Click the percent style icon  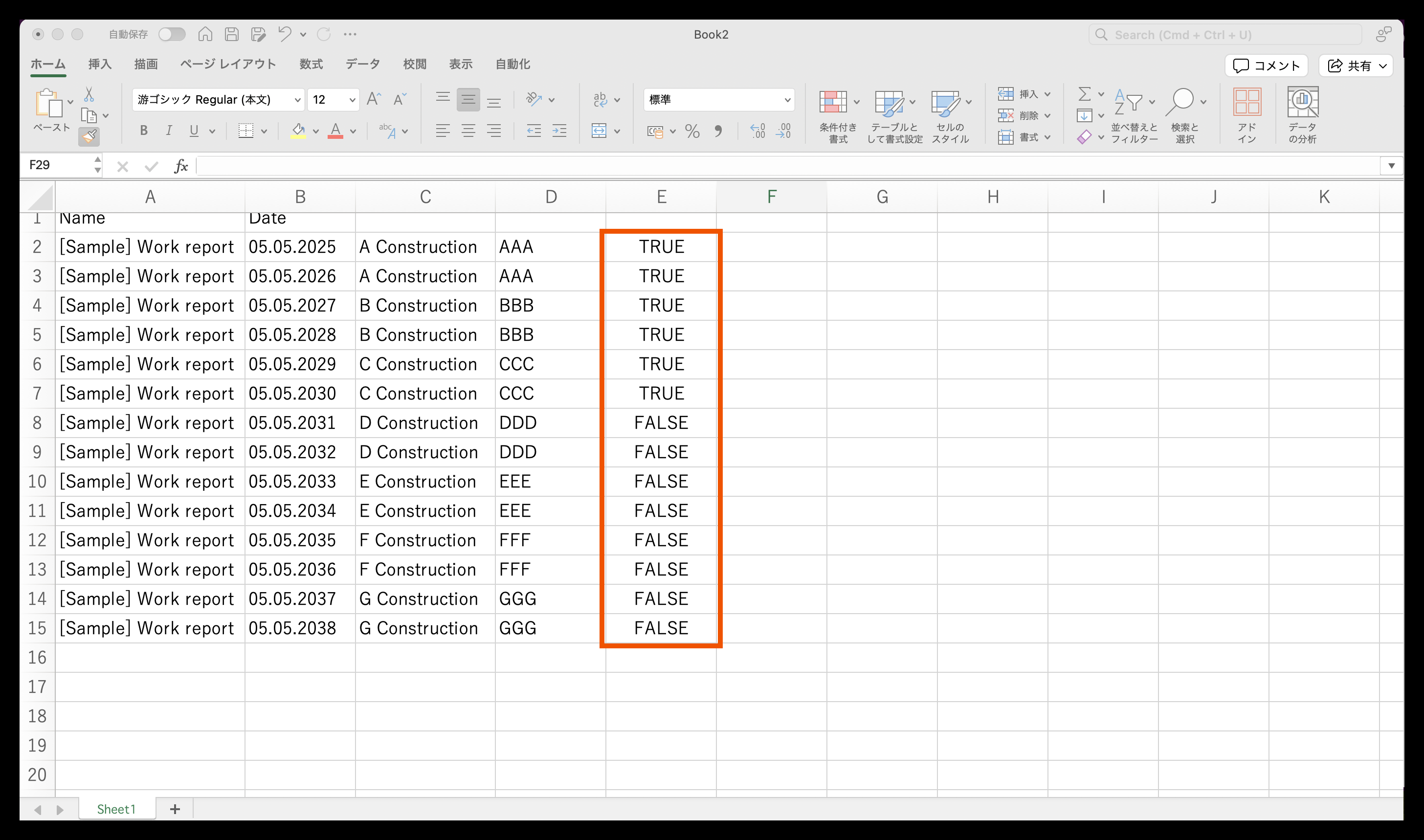click(691, 132)
